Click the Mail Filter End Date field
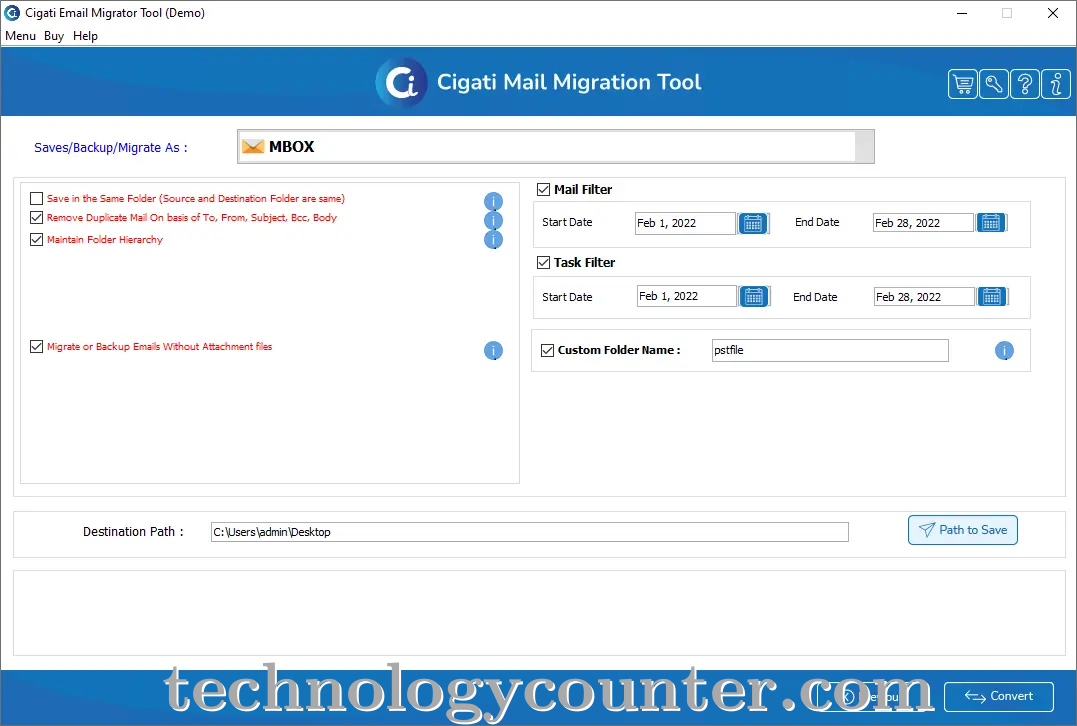Screen dimensions: 1077x726 (x=923, y=223)
